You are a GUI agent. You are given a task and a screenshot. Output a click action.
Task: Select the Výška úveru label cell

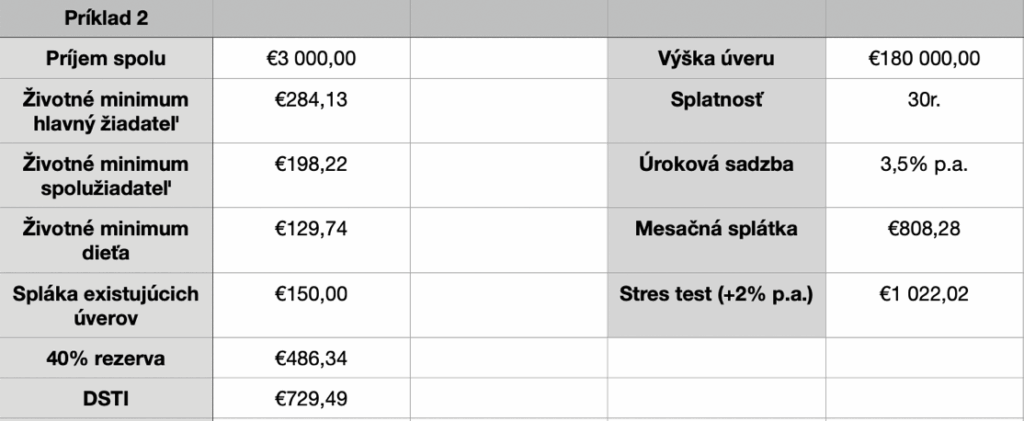tap(716, 58)
